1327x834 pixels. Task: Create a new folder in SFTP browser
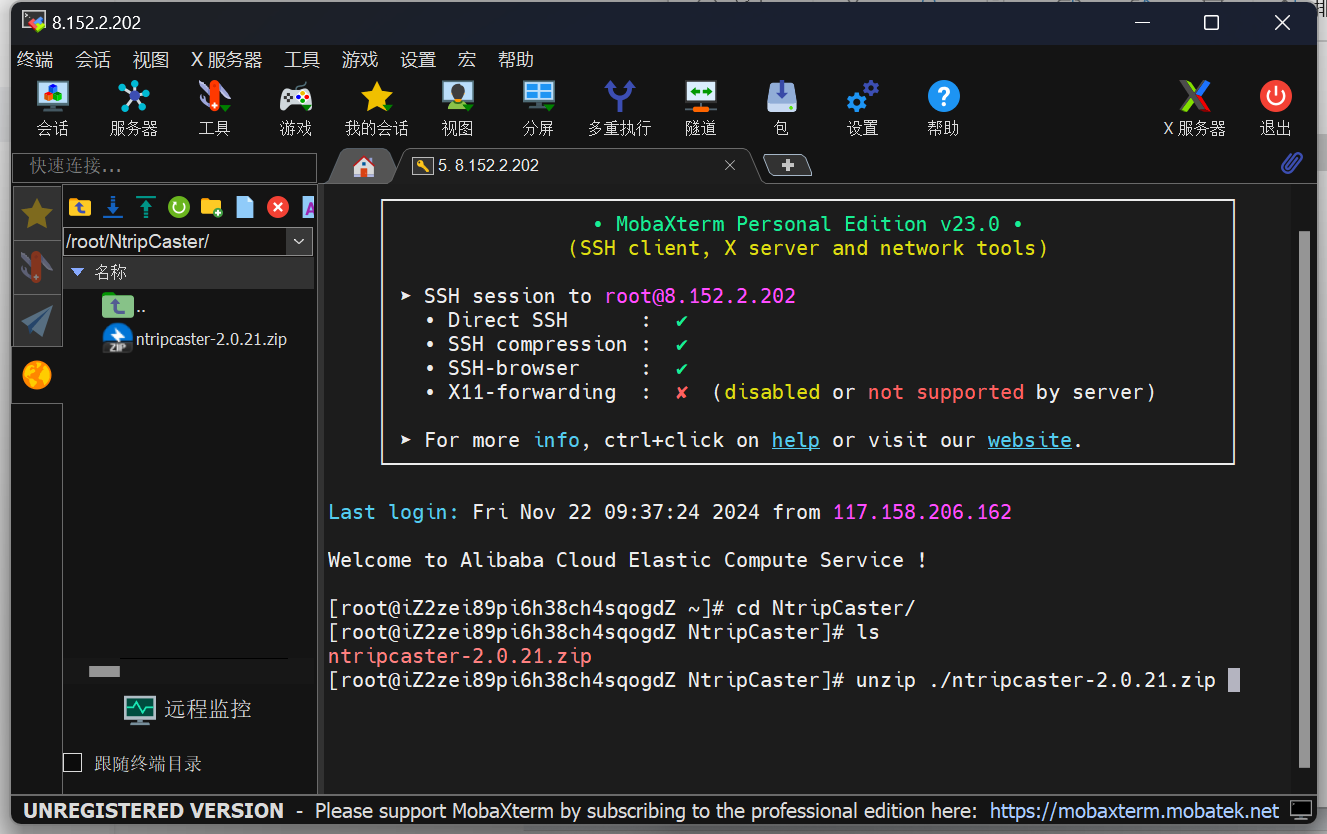pyautogui.click(x=211, y=207)
